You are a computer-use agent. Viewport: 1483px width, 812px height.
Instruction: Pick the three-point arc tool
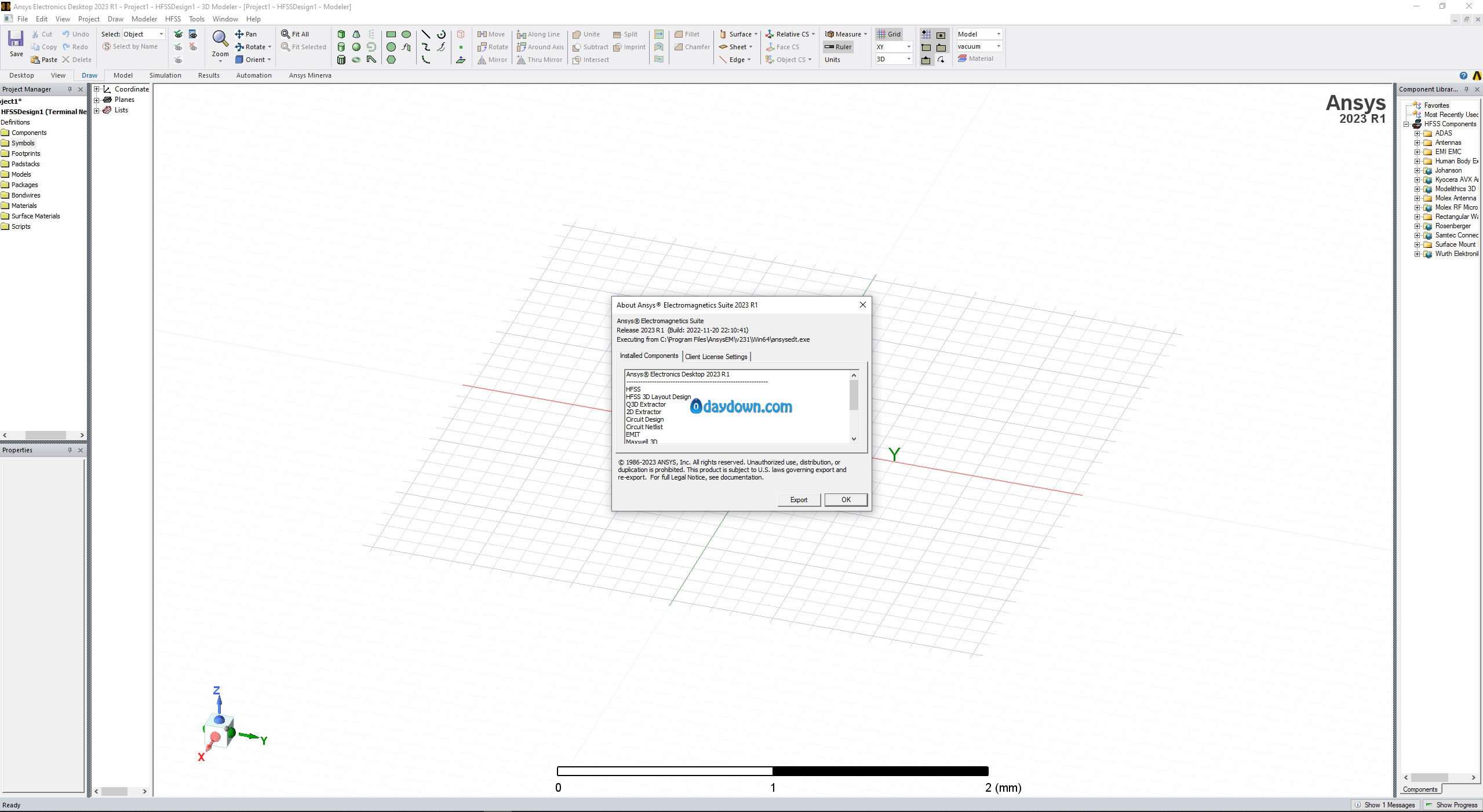[x=426, y=60]
